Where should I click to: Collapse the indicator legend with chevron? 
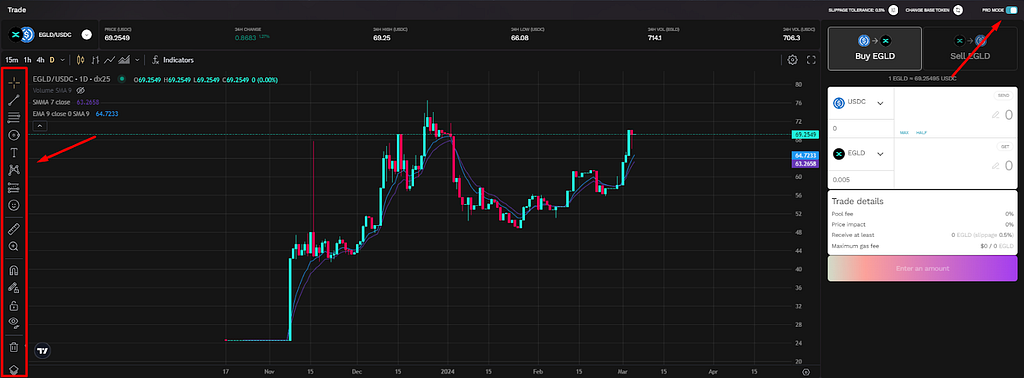tap(39, 125)
